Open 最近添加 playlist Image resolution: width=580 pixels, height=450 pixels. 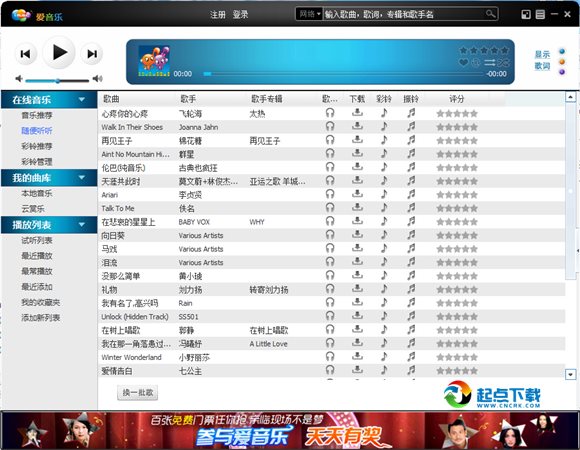(x=37, y=287)
